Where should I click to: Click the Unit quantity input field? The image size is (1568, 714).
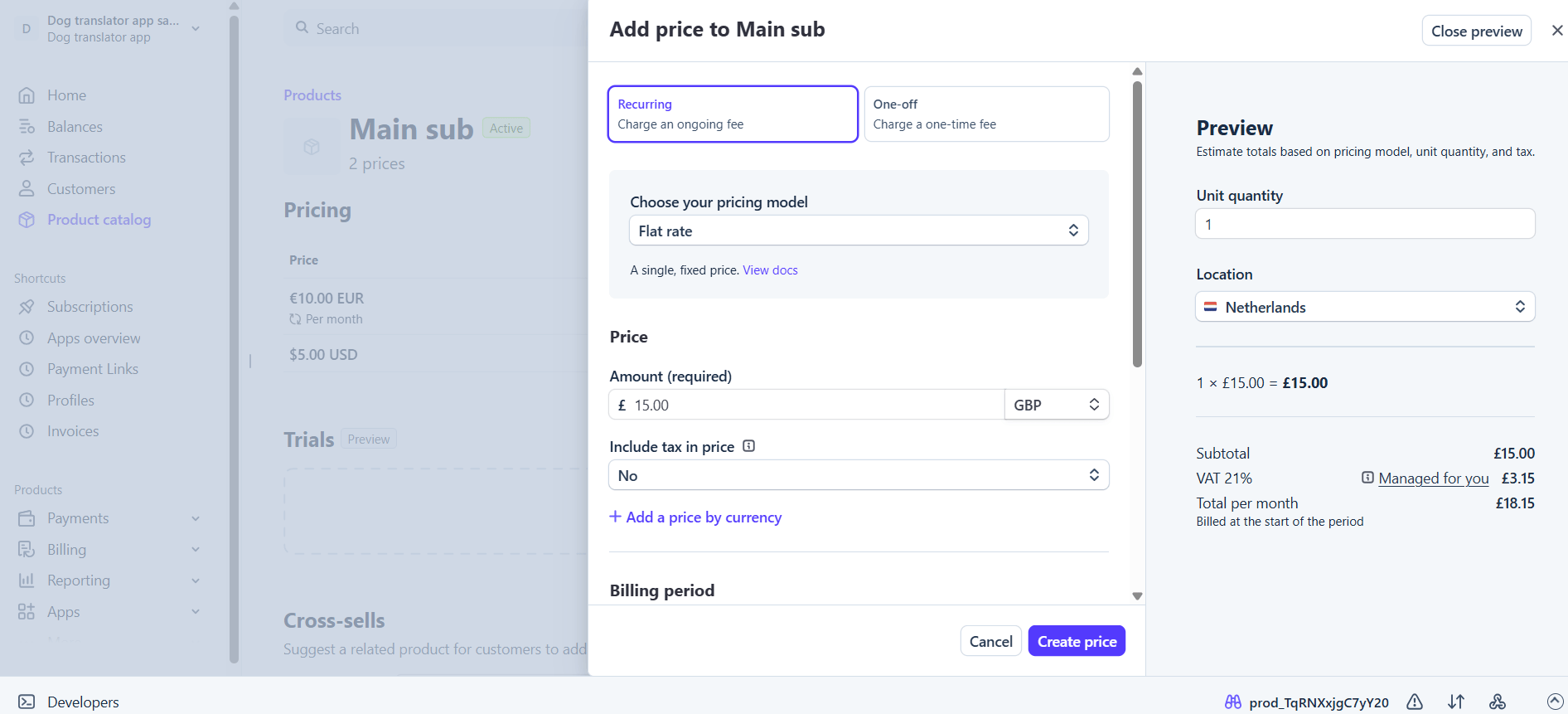(1365, 224)
